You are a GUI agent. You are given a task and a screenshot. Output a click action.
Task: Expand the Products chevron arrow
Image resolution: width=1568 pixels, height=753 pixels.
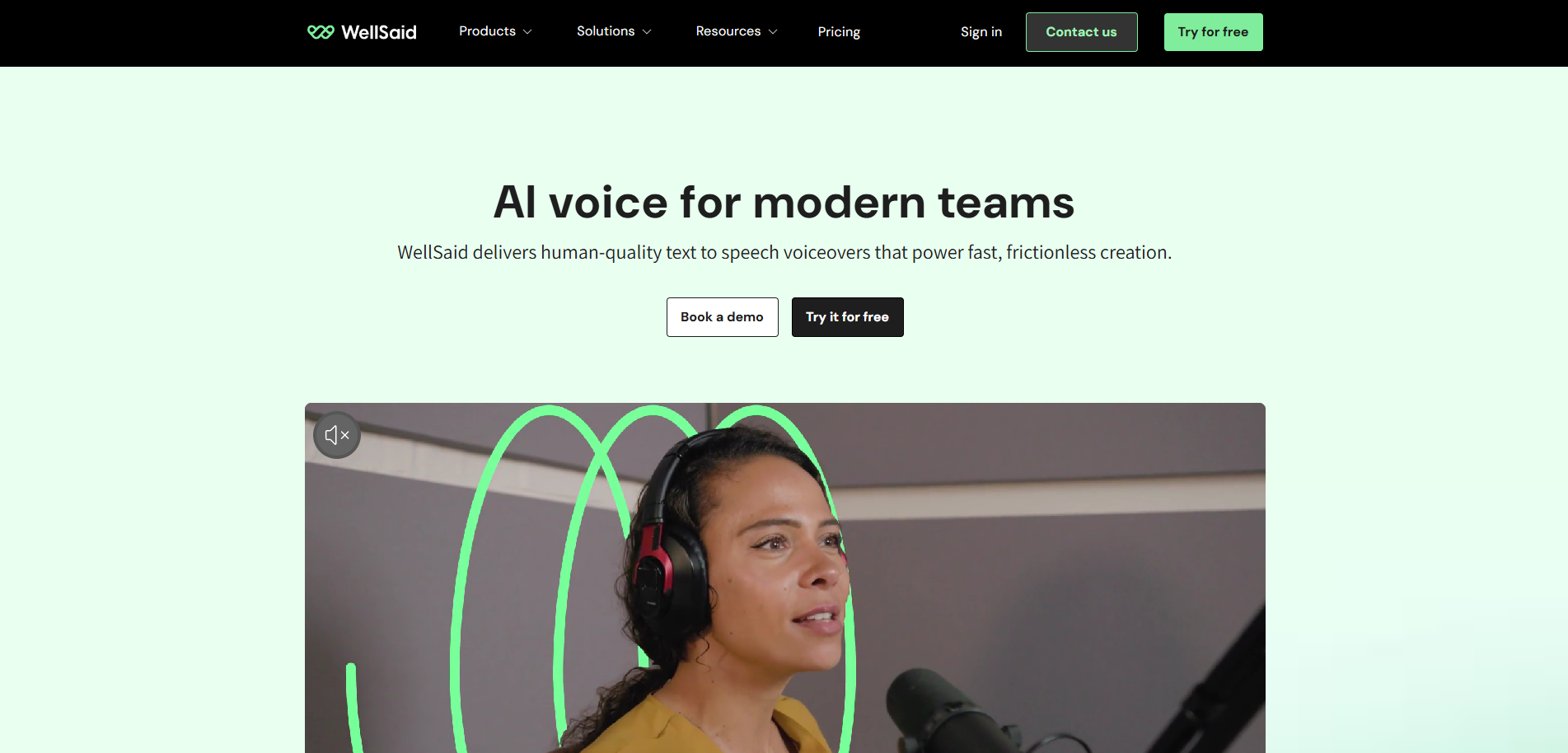(x=527, y=32)
